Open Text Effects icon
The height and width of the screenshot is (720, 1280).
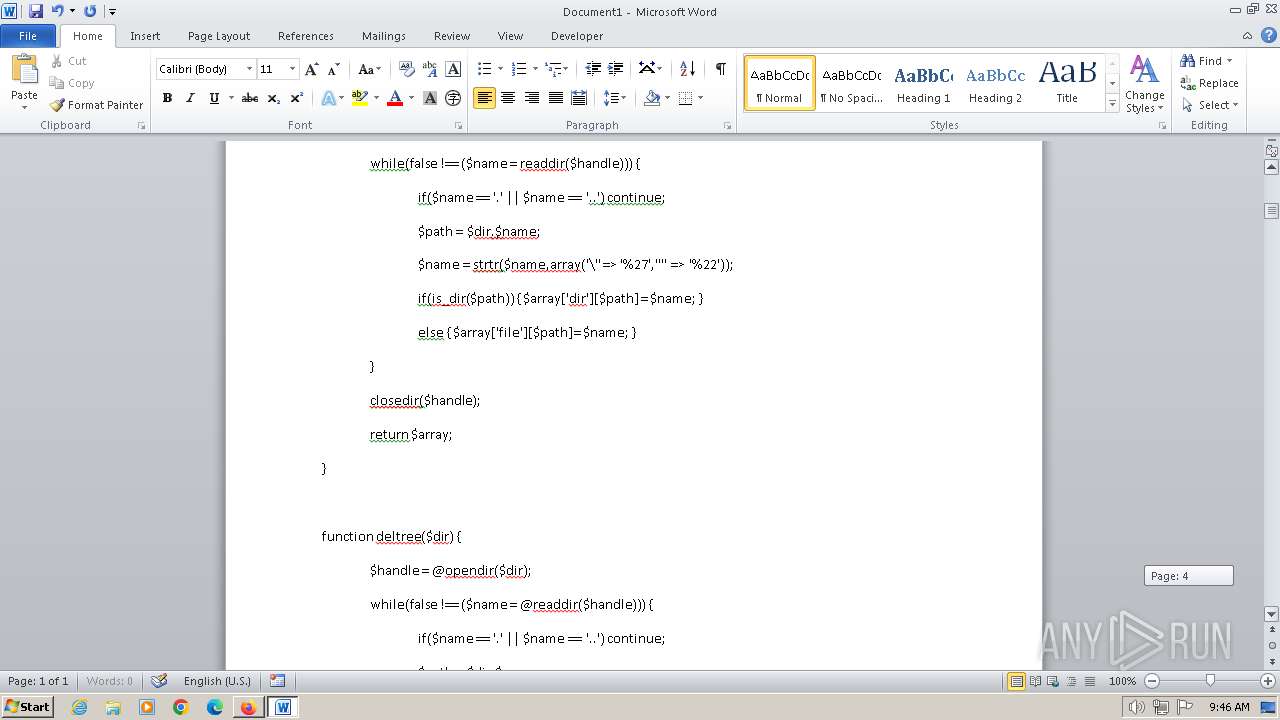[x=328, y=98]
